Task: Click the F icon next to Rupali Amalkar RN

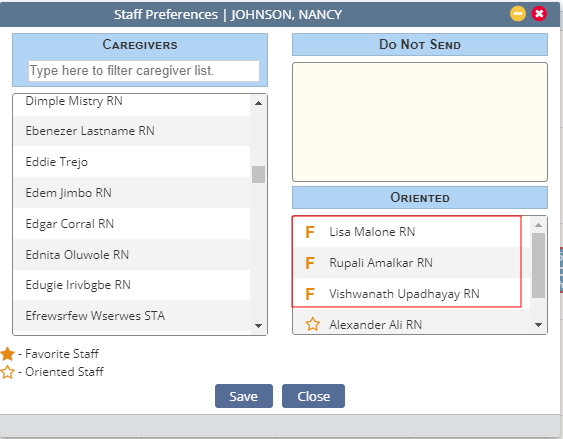Action: (x=310, y=263)
